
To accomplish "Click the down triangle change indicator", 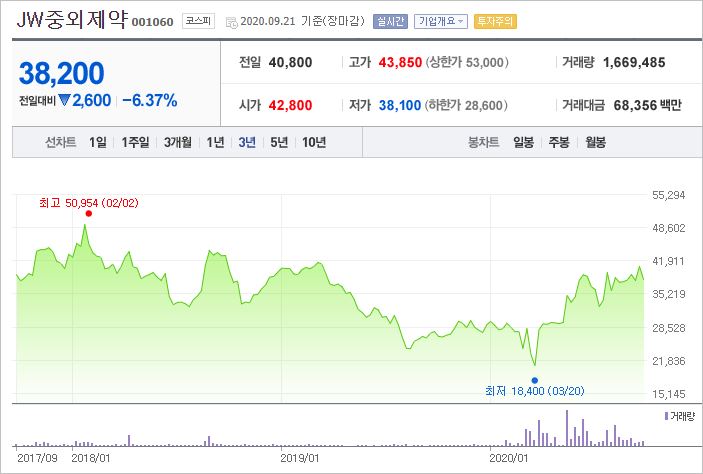I will (x=65, y=100).
